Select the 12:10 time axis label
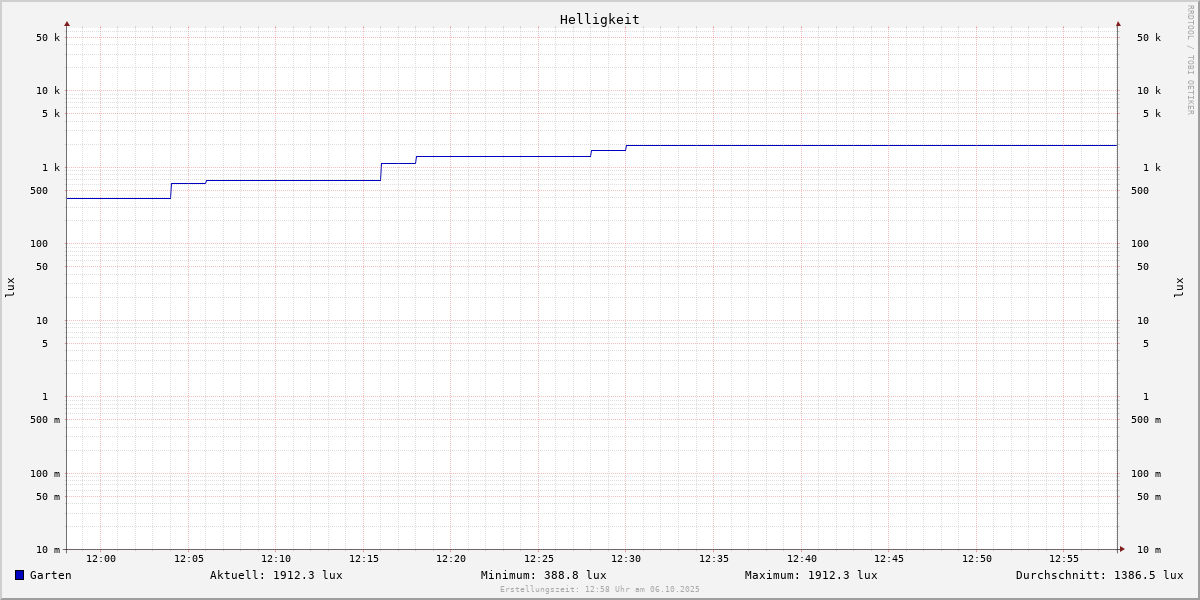This screenshot has width=1200, height=600. click(x=276, y=559)
